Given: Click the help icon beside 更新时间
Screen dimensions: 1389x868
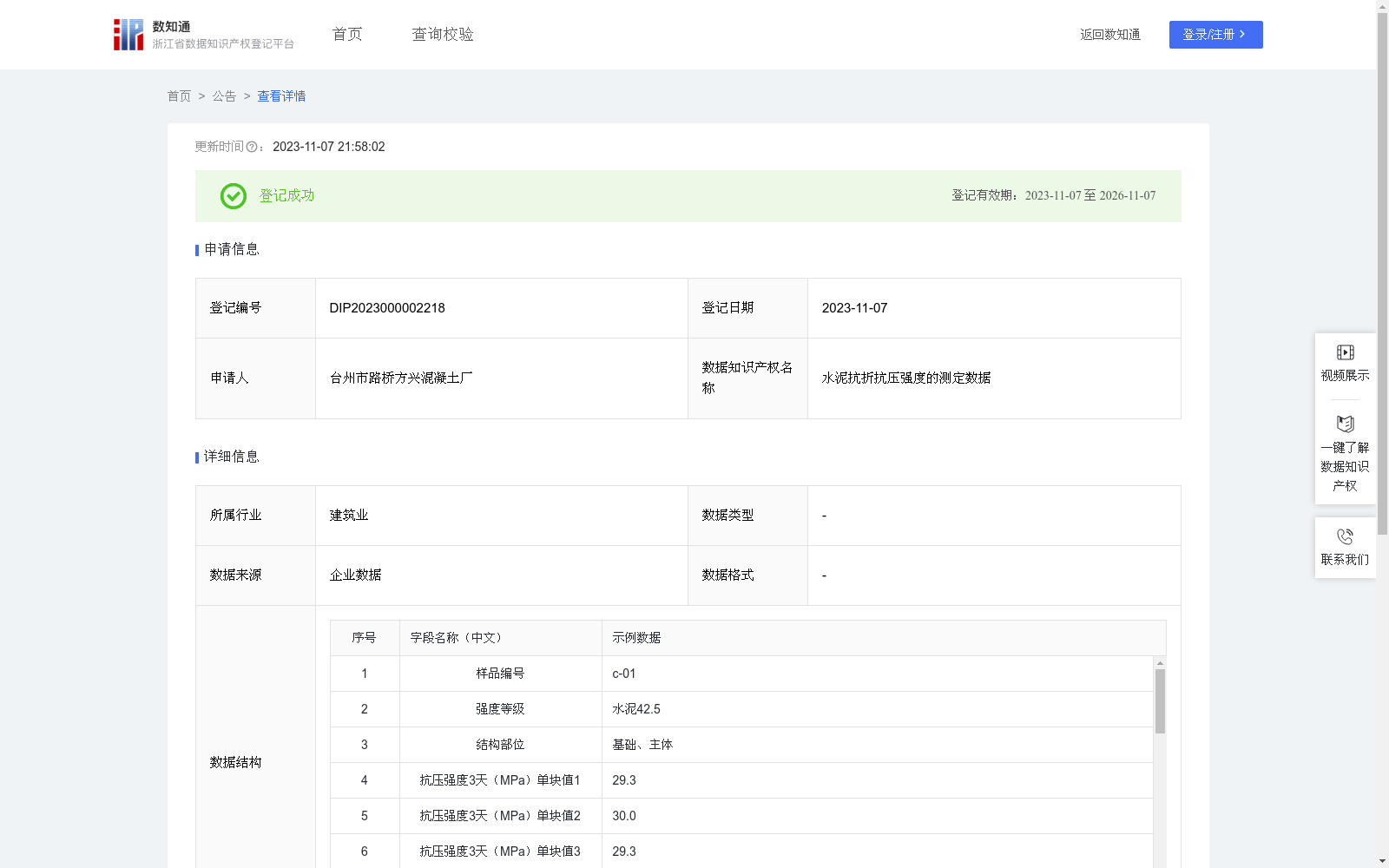Looking at the screenshot, I should click(x=252, y=148).
